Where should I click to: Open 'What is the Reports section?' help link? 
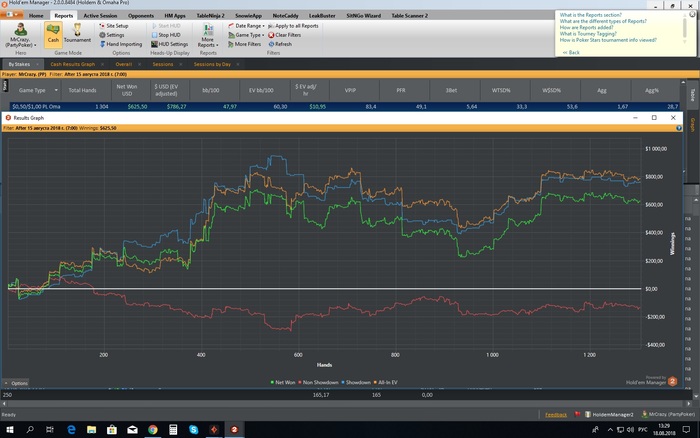[x=590, y=15]
